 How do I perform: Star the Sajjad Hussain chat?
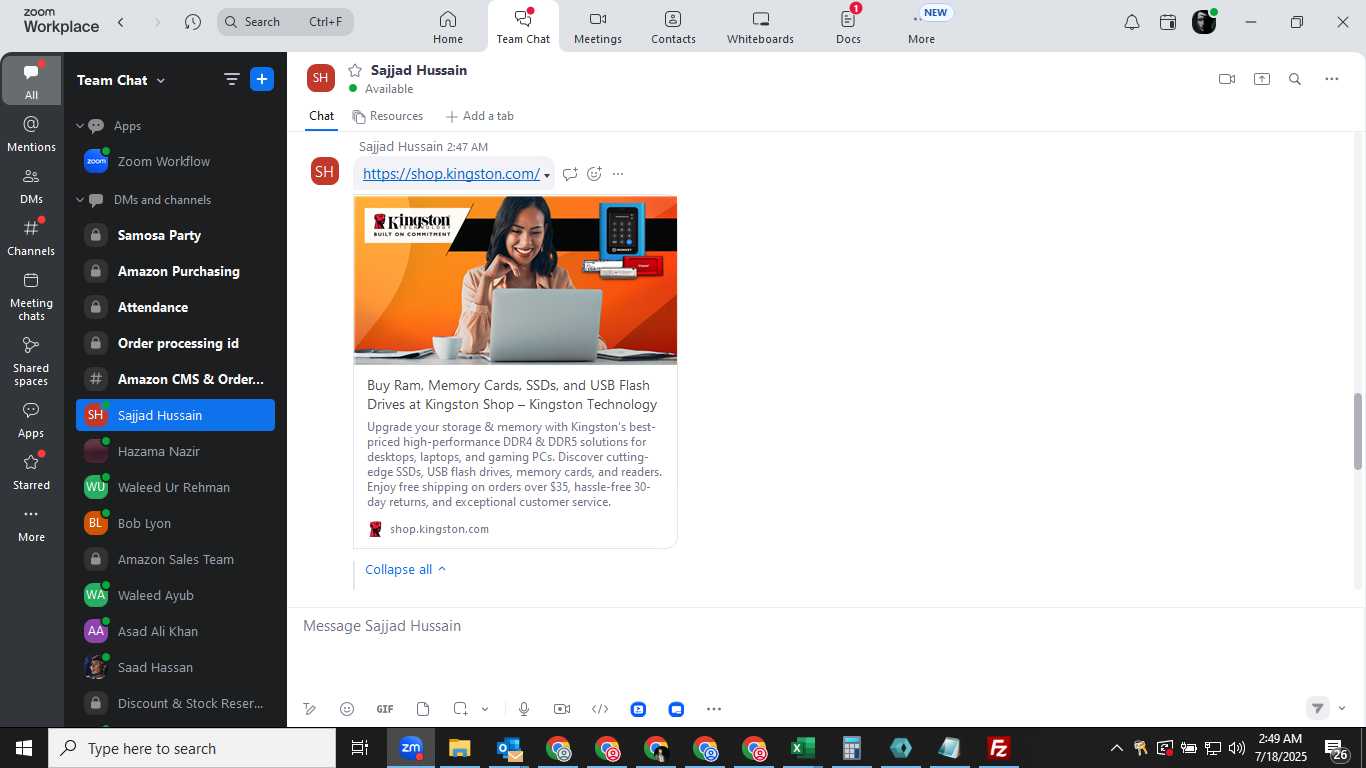pyautogui.click(x=354, y=70)
